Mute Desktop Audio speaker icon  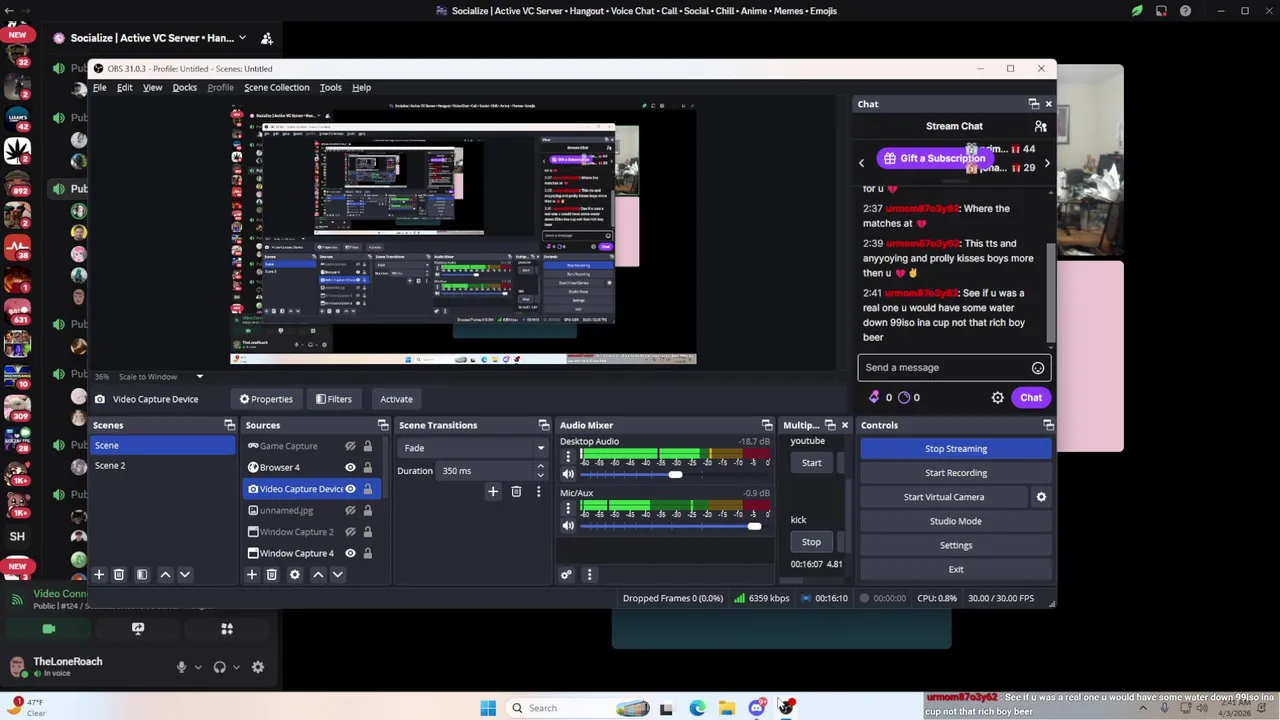coord(568,475)
